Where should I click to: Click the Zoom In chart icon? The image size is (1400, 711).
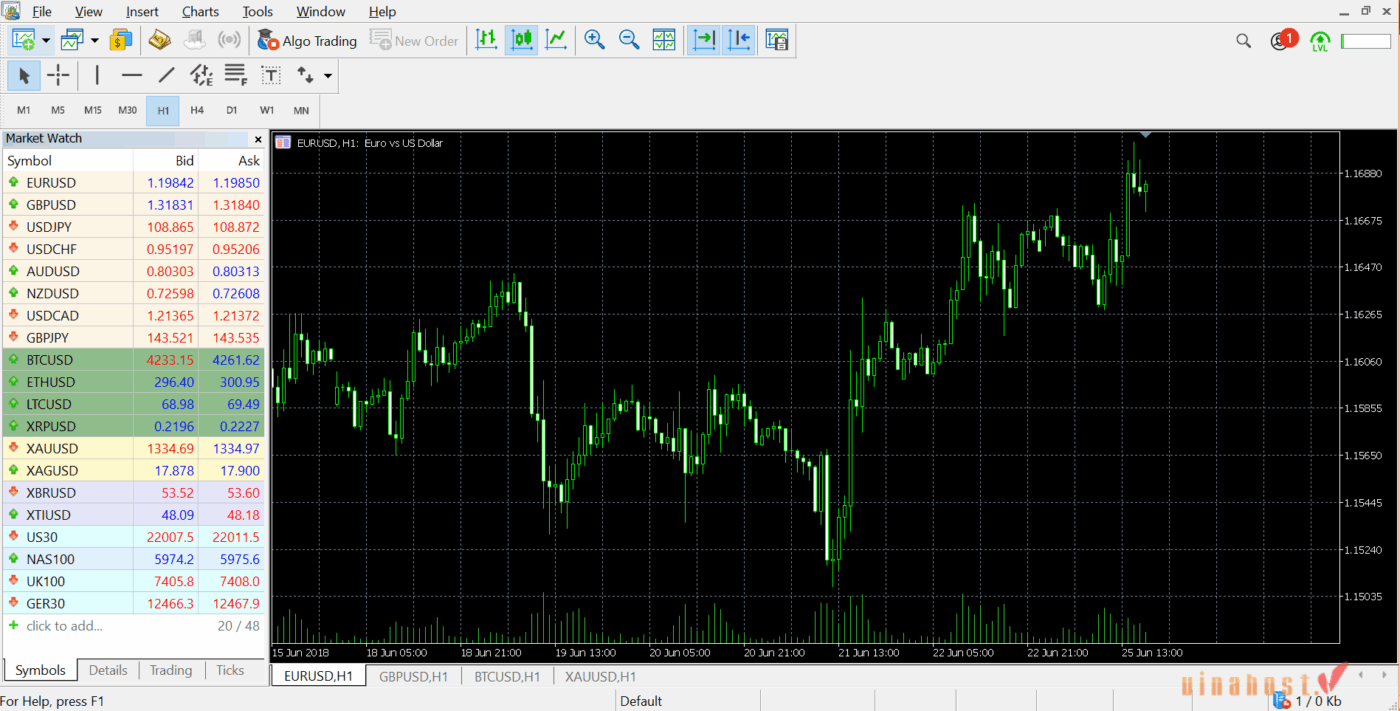[x=594, y=40]
